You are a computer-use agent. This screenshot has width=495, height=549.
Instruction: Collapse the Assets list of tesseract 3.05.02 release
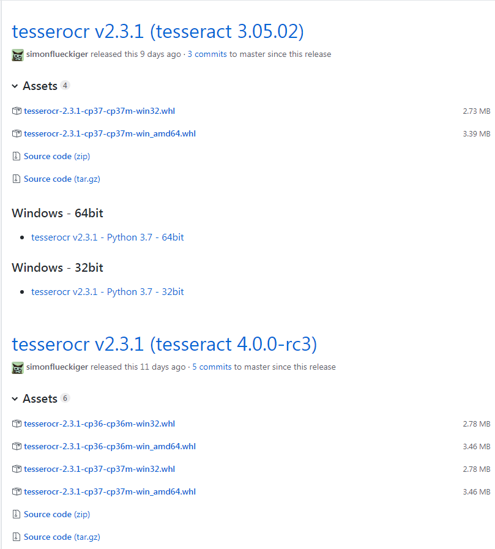pos(15,86)
